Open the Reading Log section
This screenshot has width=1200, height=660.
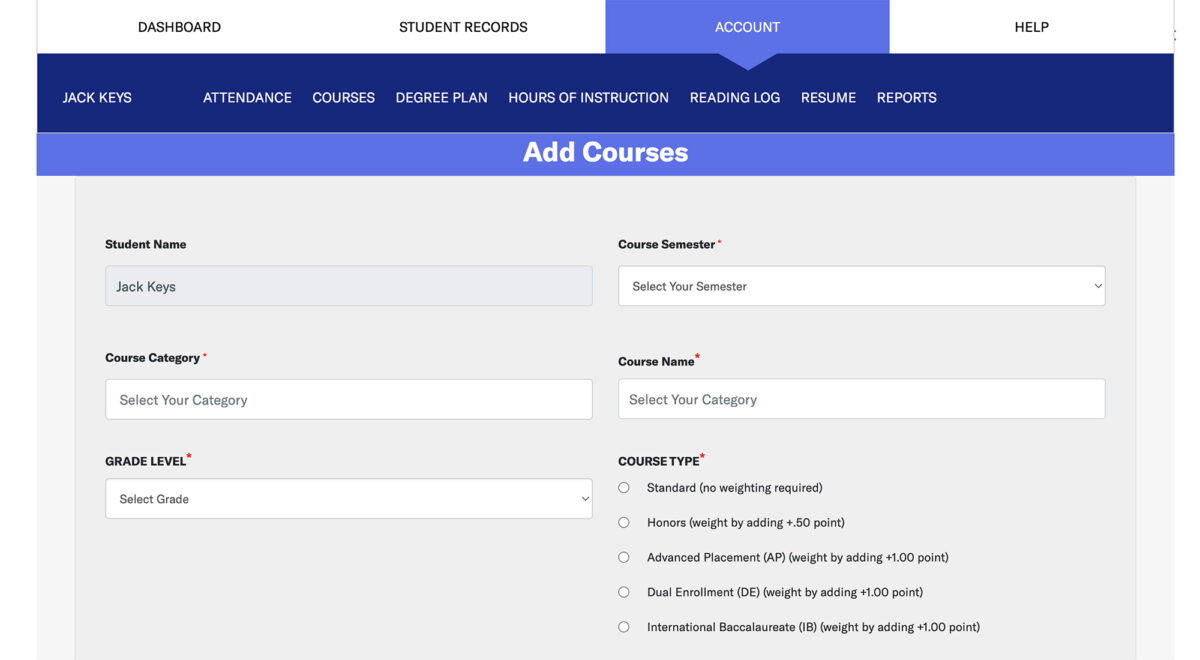click(734, 97)
